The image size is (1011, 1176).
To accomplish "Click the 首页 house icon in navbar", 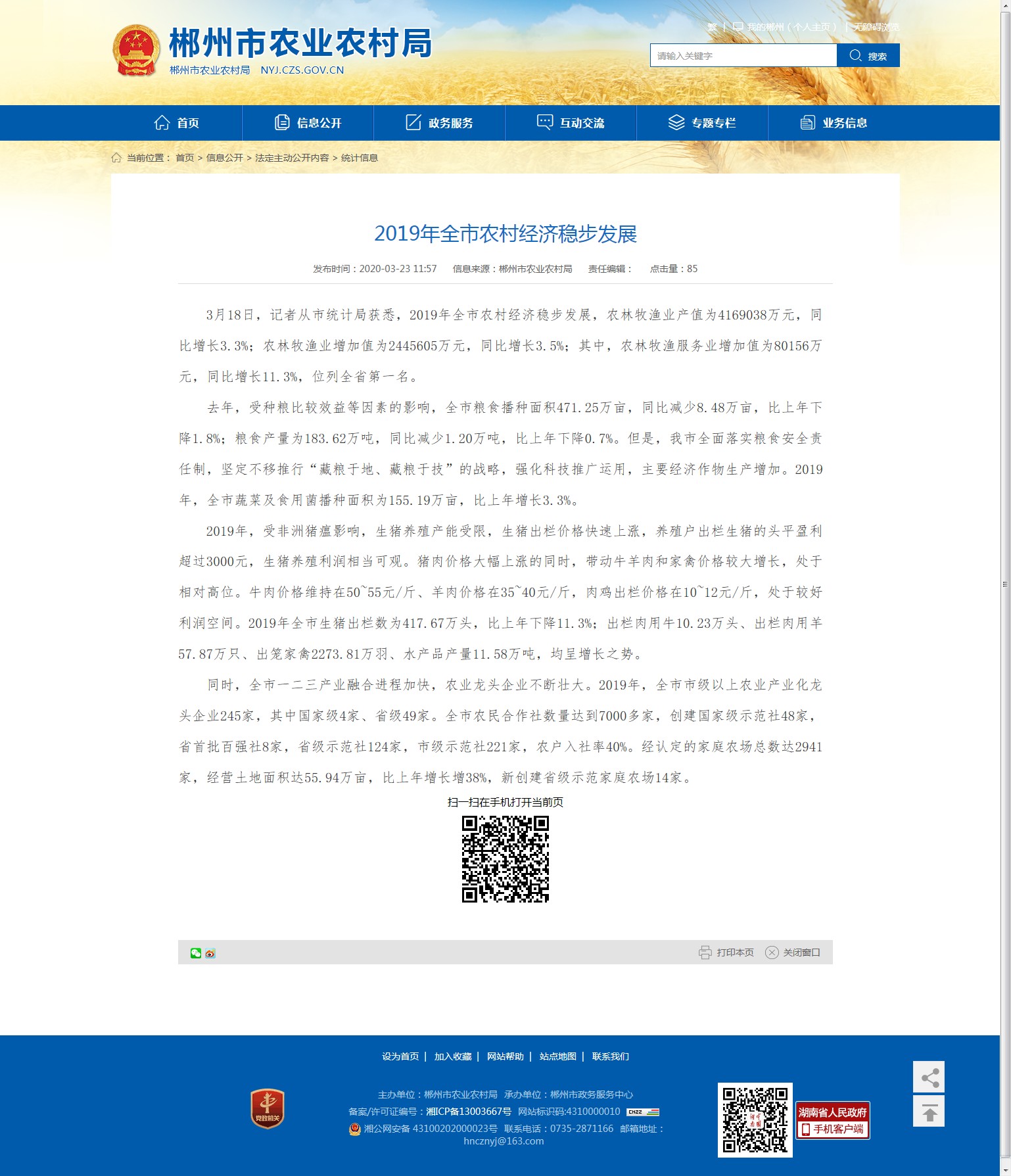I will coord(162,122).
